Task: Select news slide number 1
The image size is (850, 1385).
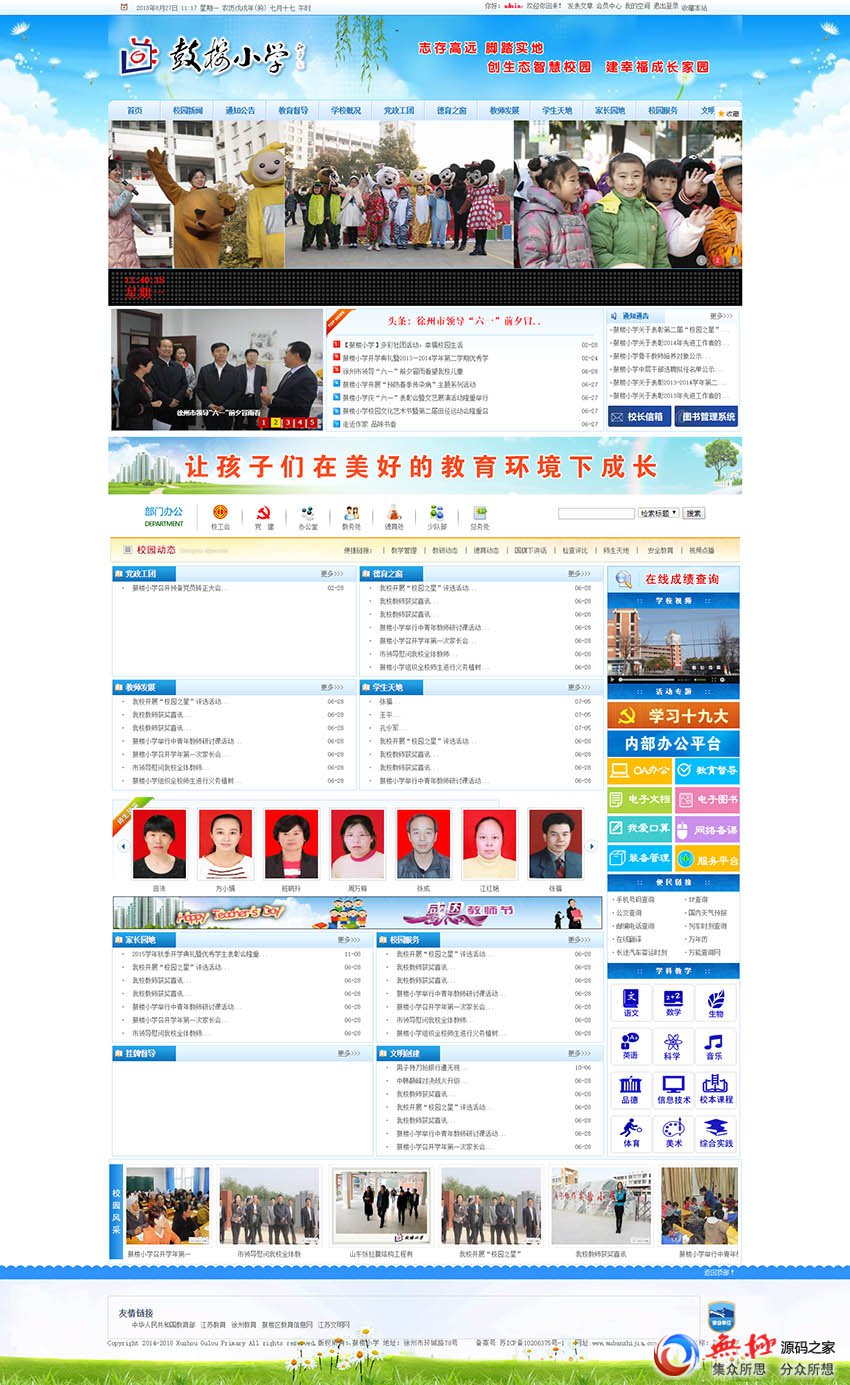Action: tap(263, 423)
